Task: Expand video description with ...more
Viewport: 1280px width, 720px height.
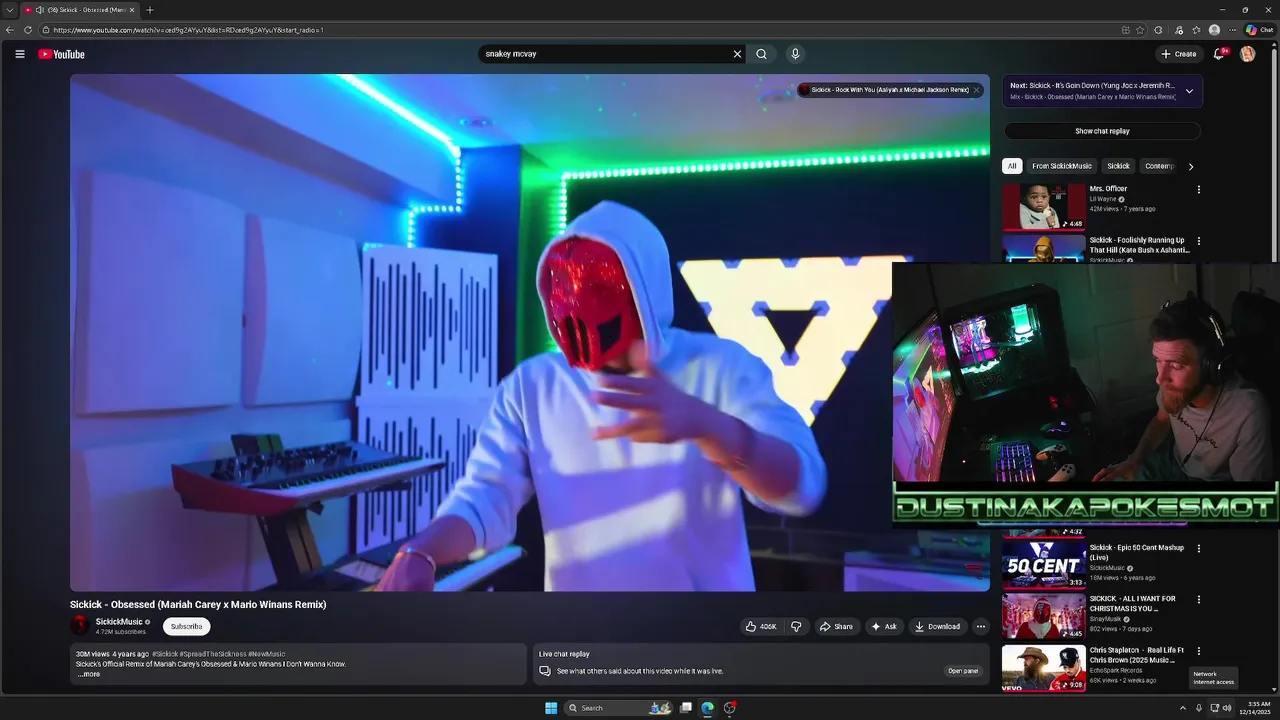Action: pyautogui.click(x=89, y=674)
